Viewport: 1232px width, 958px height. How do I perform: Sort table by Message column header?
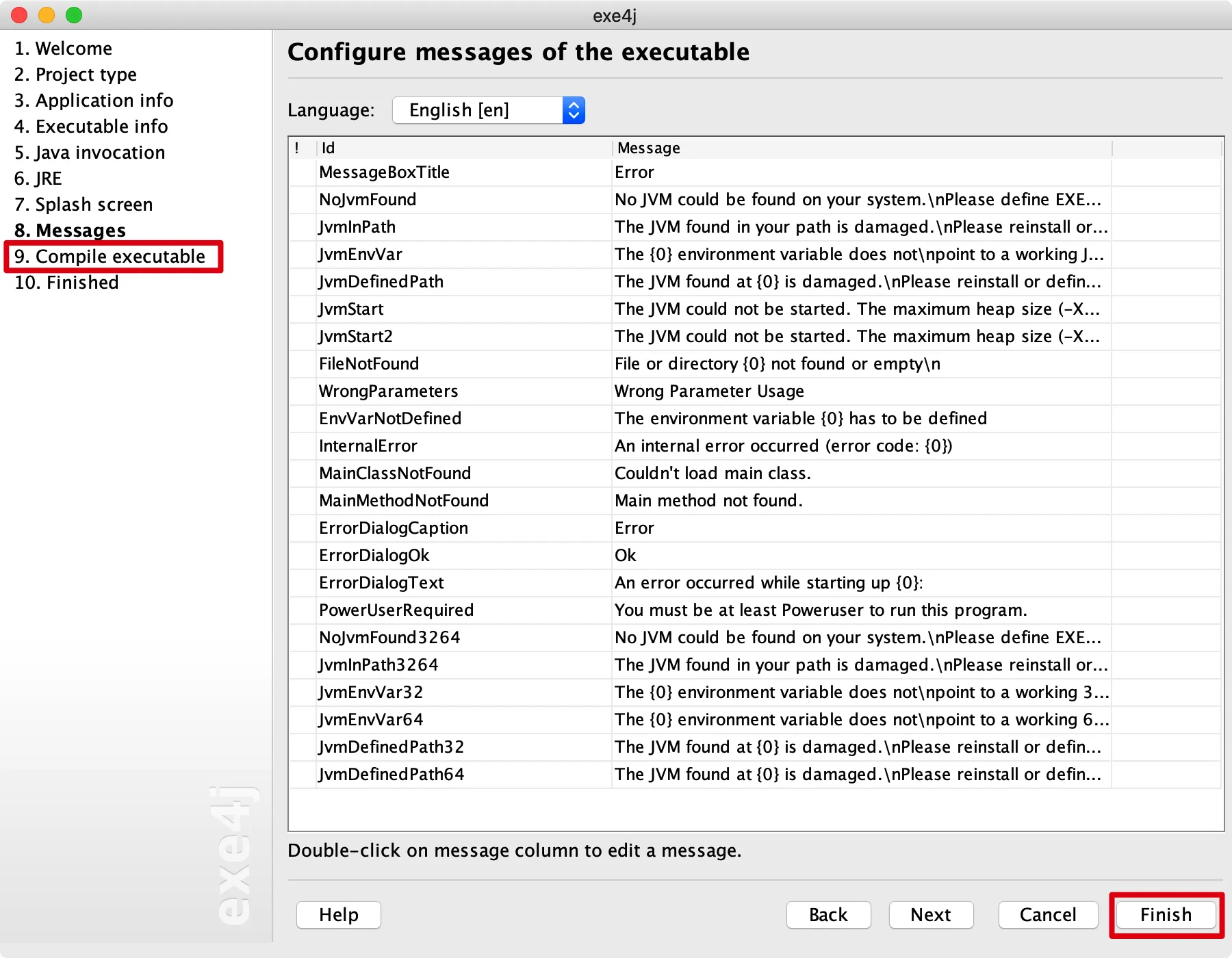[862, 148]
